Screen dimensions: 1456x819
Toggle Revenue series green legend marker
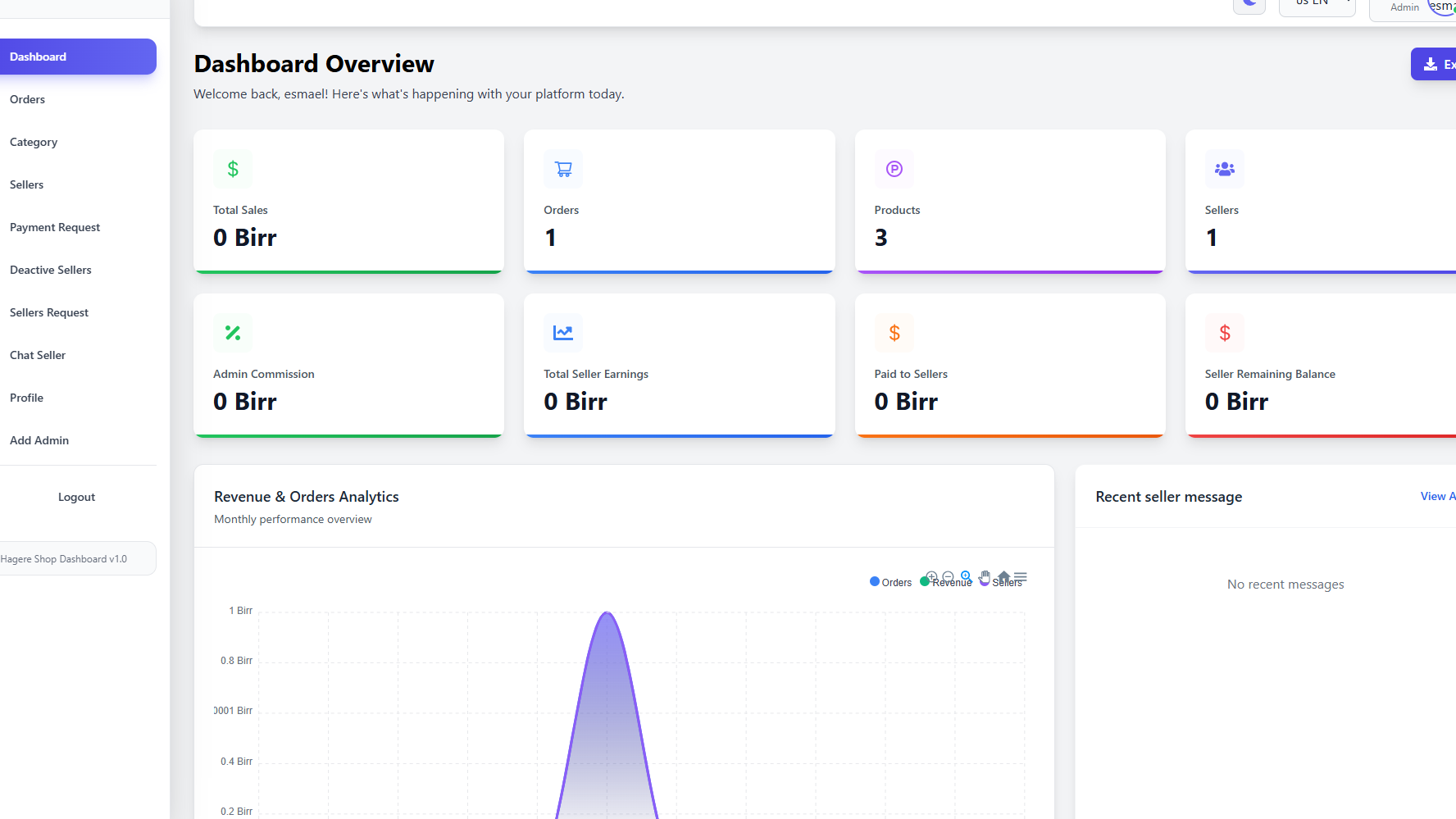tap(925, 582)
